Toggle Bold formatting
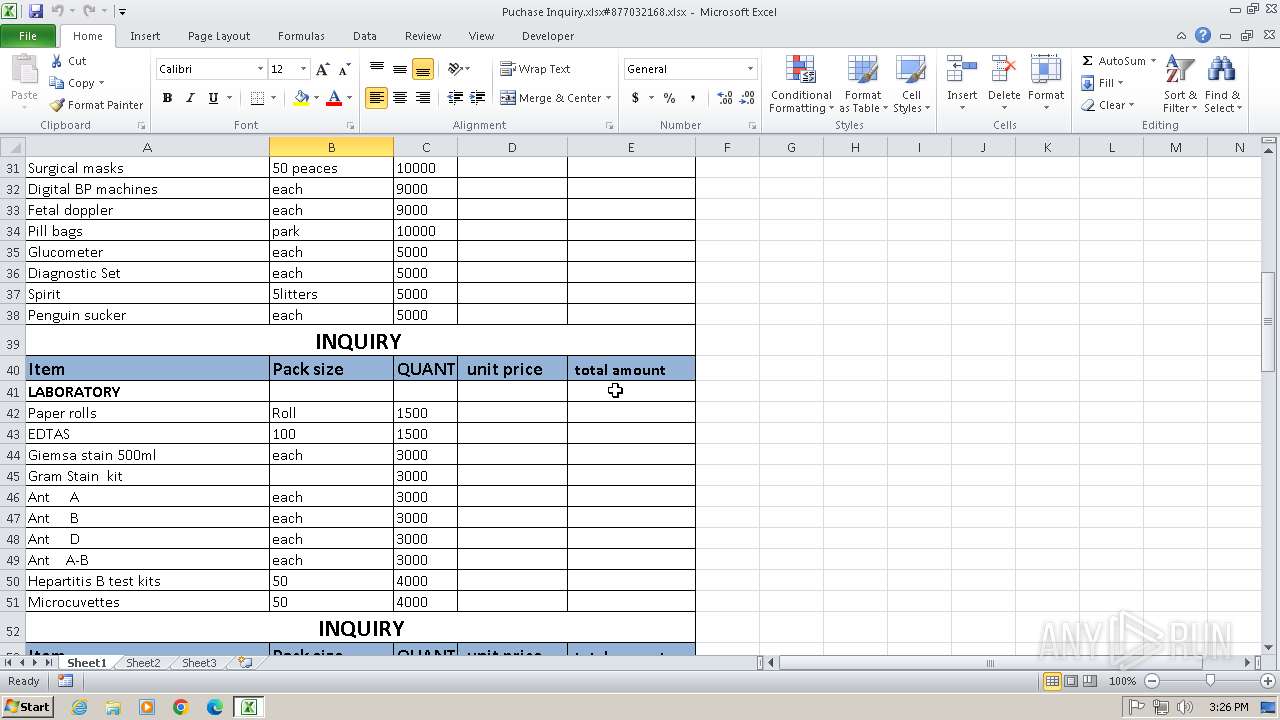 click(167, 98)
